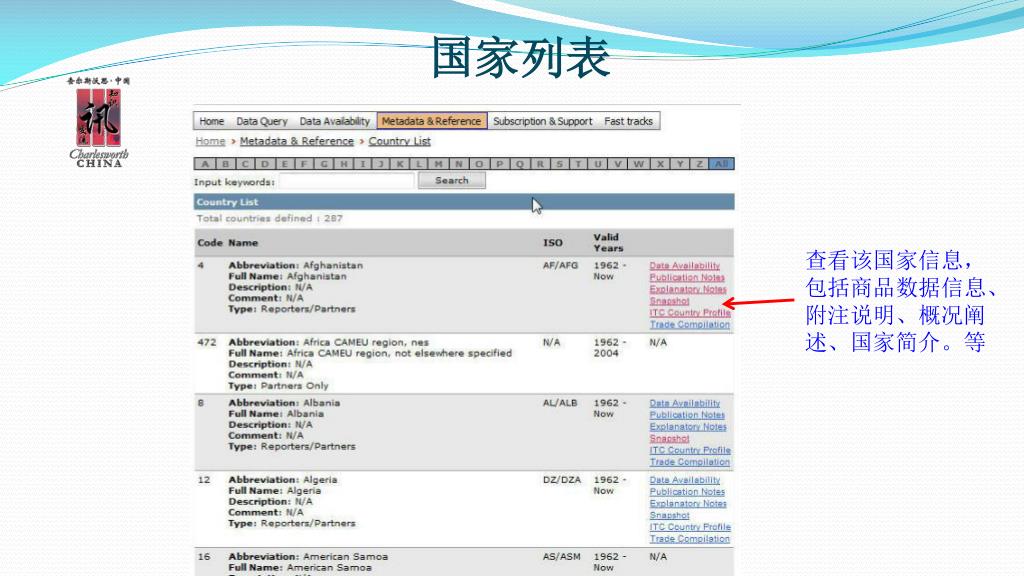The image size is (1024, 576).
Task: Select the AF/AFG ISO code text
Action: [560, 266]
